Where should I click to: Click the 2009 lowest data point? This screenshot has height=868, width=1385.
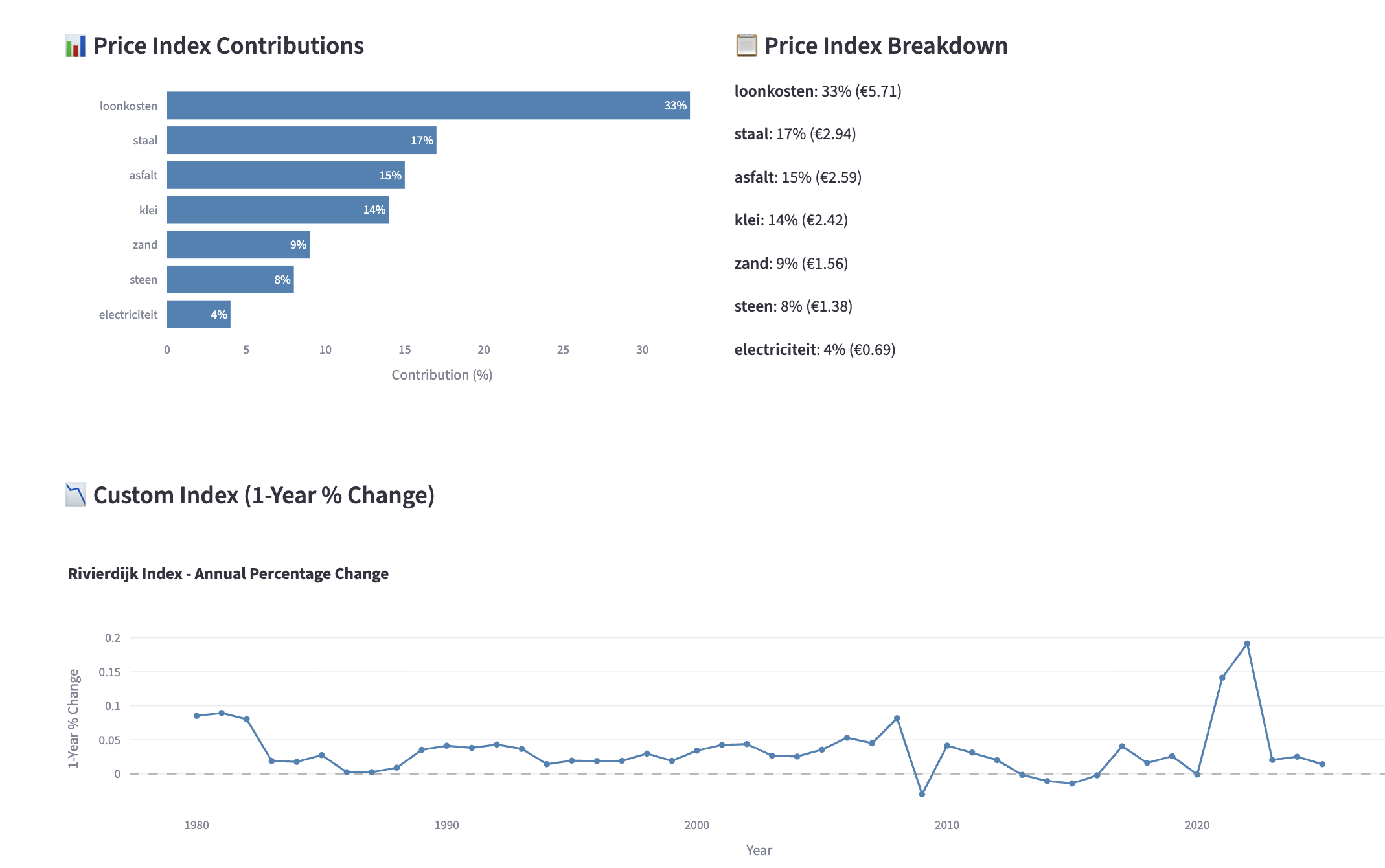(x=922, y=794)
